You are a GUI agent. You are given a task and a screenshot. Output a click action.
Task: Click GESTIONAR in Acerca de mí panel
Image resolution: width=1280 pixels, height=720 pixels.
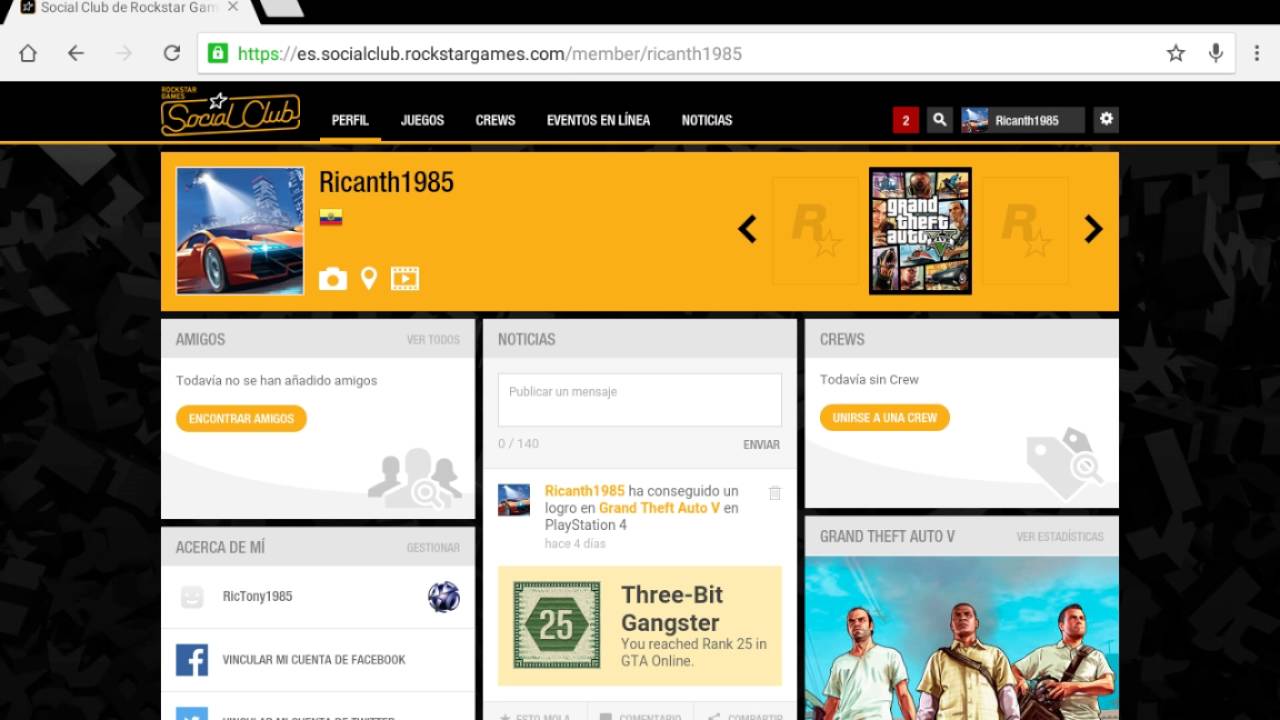point(433,548)
